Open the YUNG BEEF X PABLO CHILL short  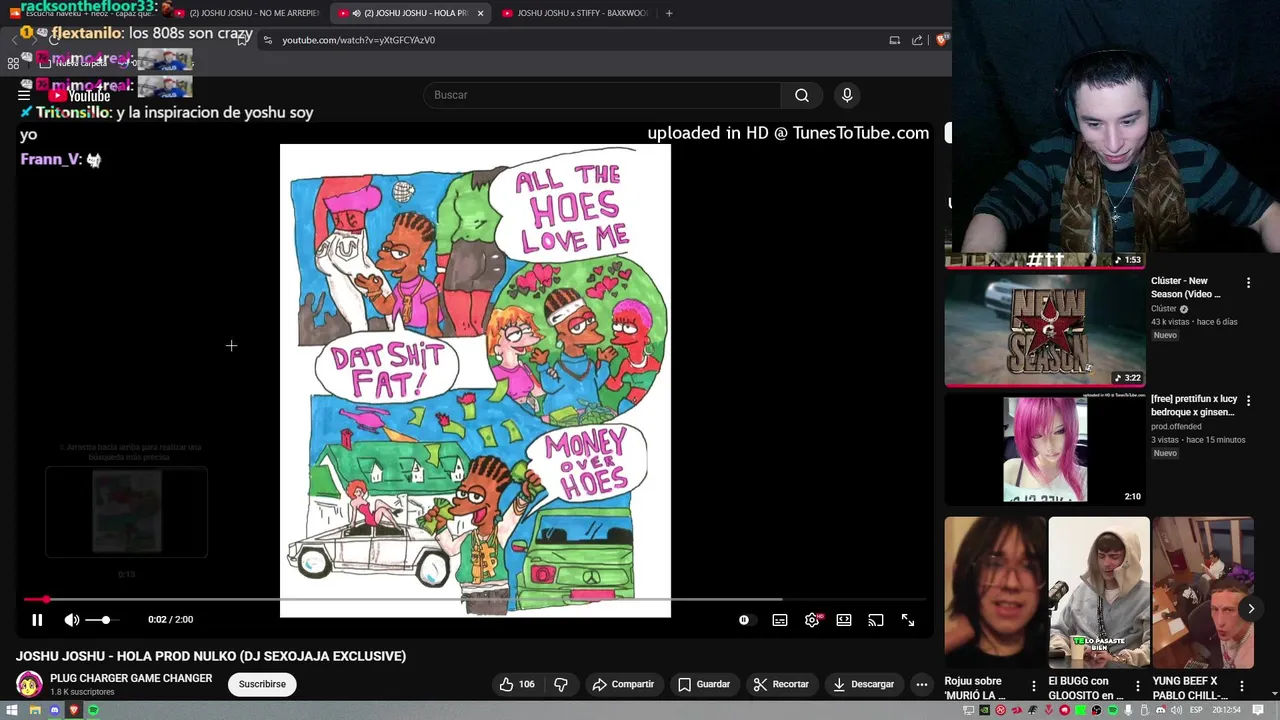pyautogui.click(x=1203, y=592)
